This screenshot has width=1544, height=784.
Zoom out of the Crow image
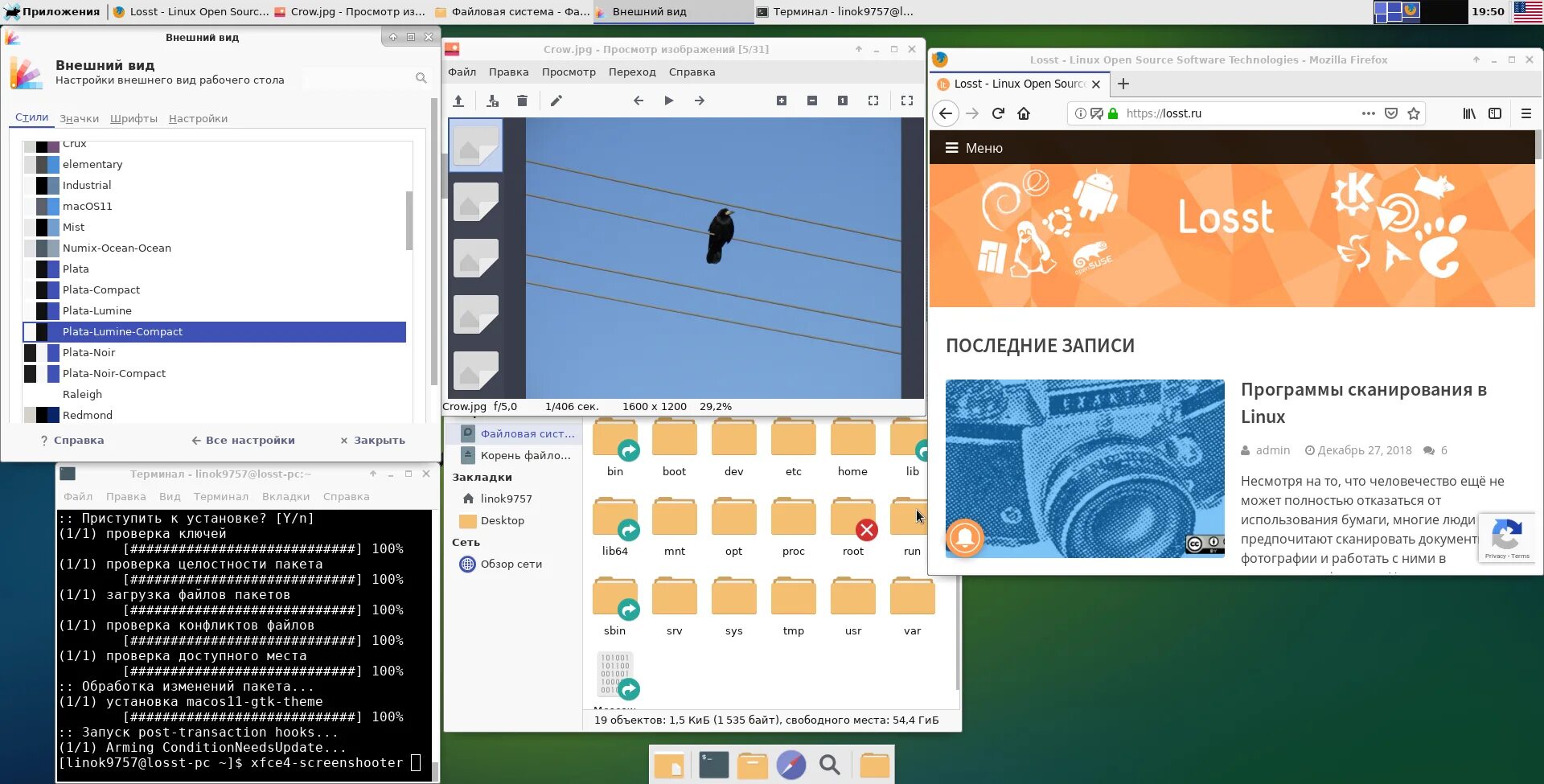pos(811,101)
